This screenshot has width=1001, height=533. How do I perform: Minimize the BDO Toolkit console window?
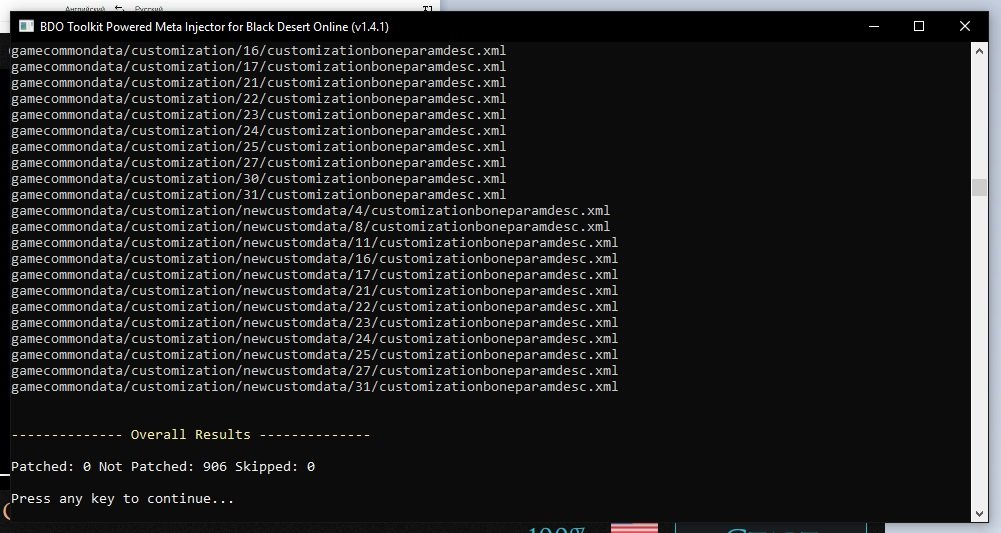[x=872, y=26]
